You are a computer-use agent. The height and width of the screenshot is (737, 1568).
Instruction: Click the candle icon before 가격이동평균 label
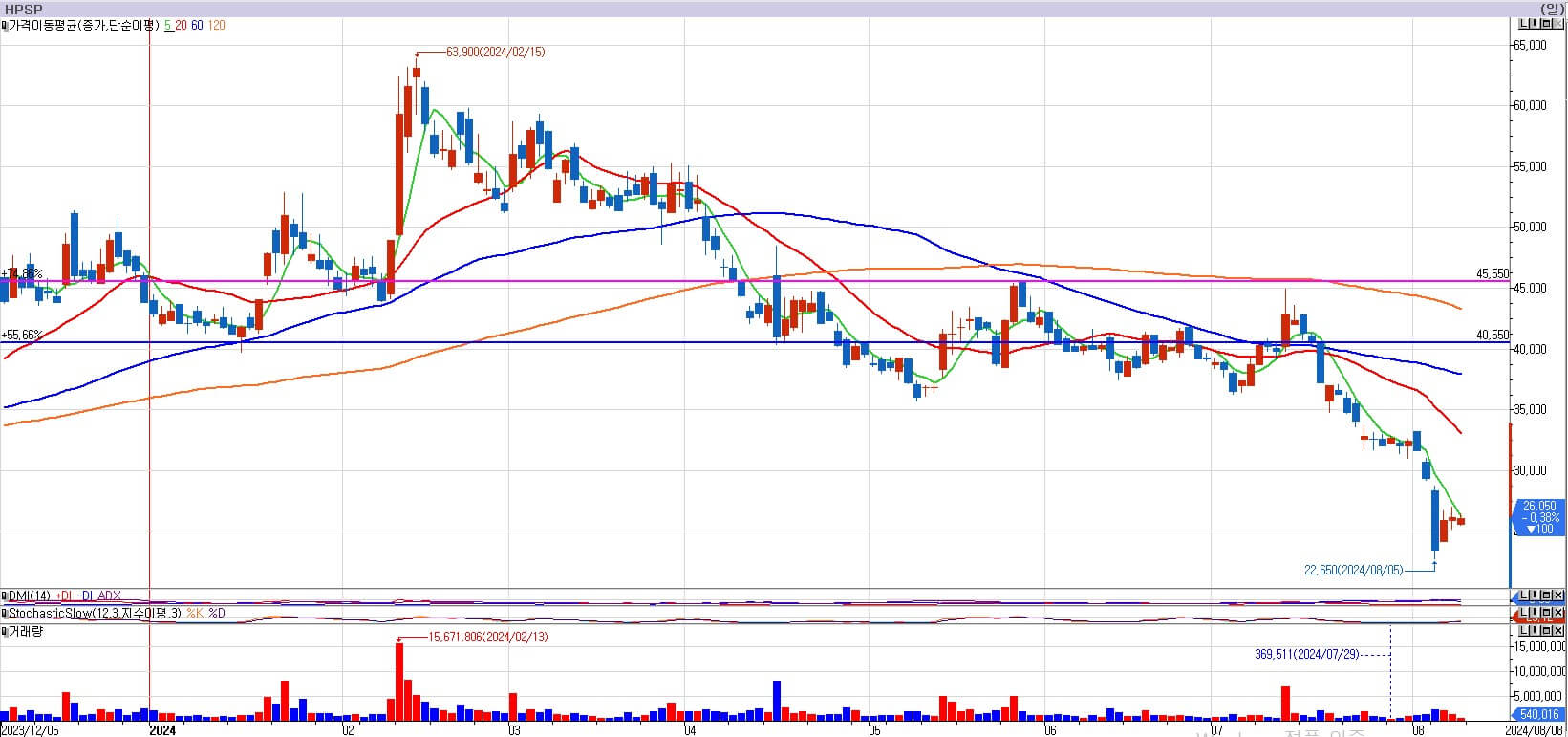(x=4, y=25)
